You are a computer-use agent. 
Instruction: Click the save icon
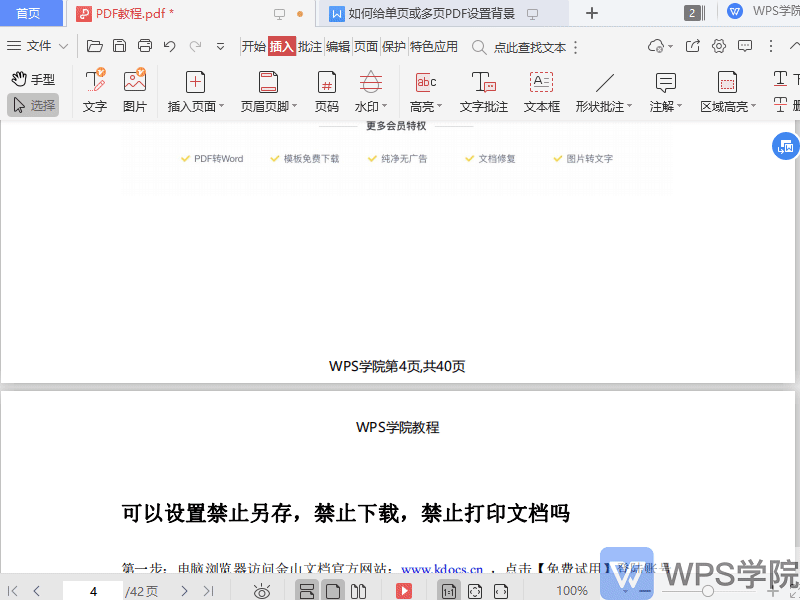119,46
